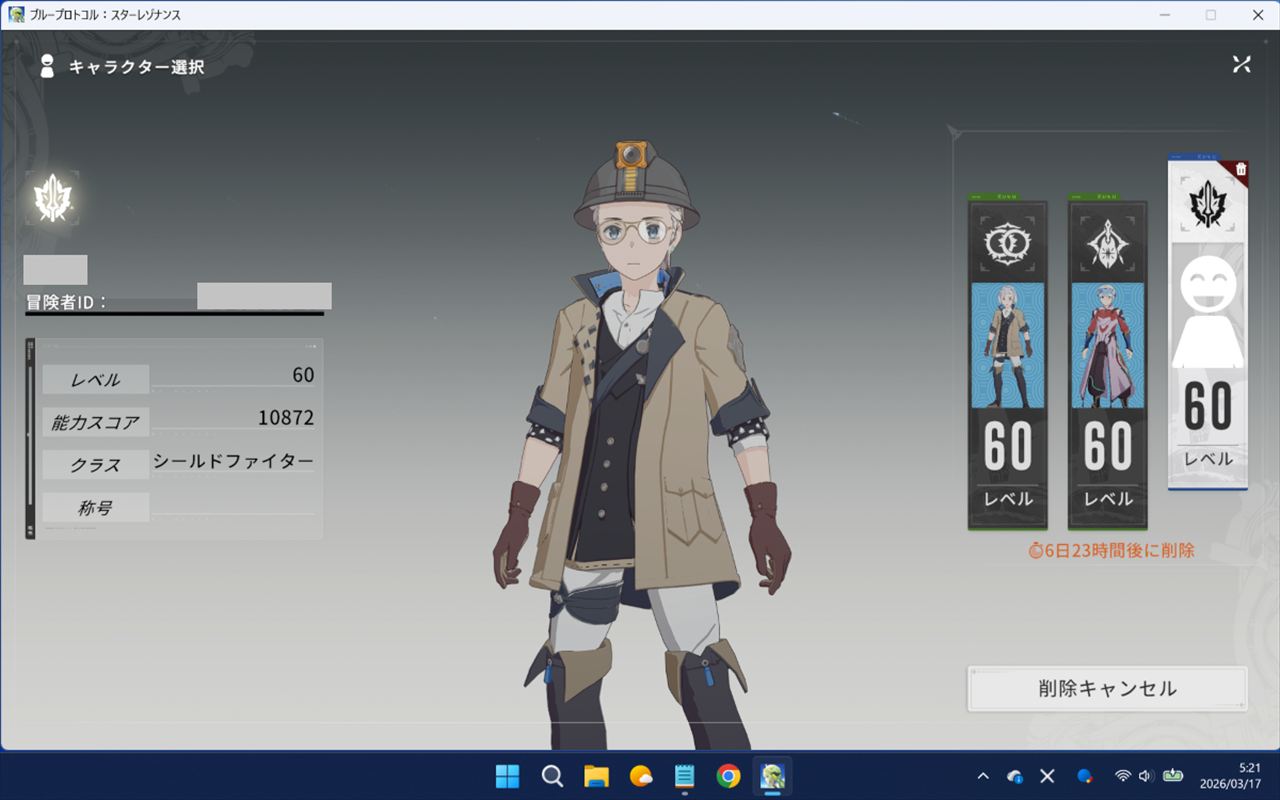Click the 称号 title label
Image resolution: width=1280 pixels, height=800 pixels.
click(96, 508)
